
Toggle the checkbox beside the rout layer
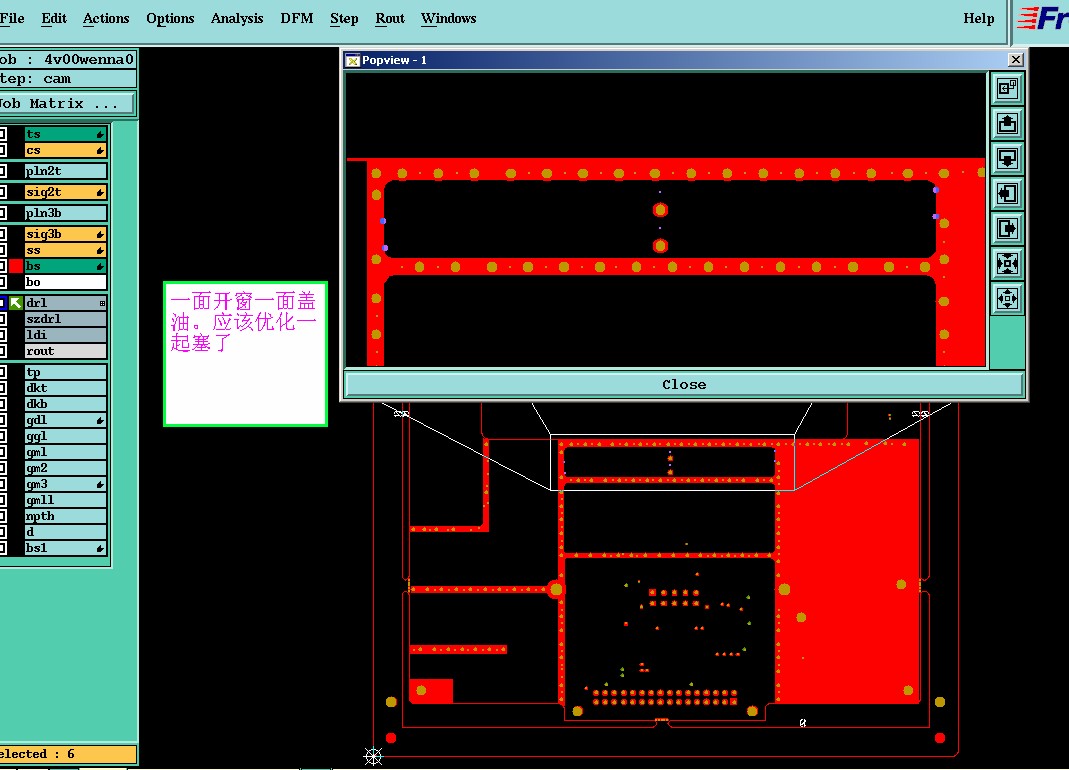pos(3,351)
